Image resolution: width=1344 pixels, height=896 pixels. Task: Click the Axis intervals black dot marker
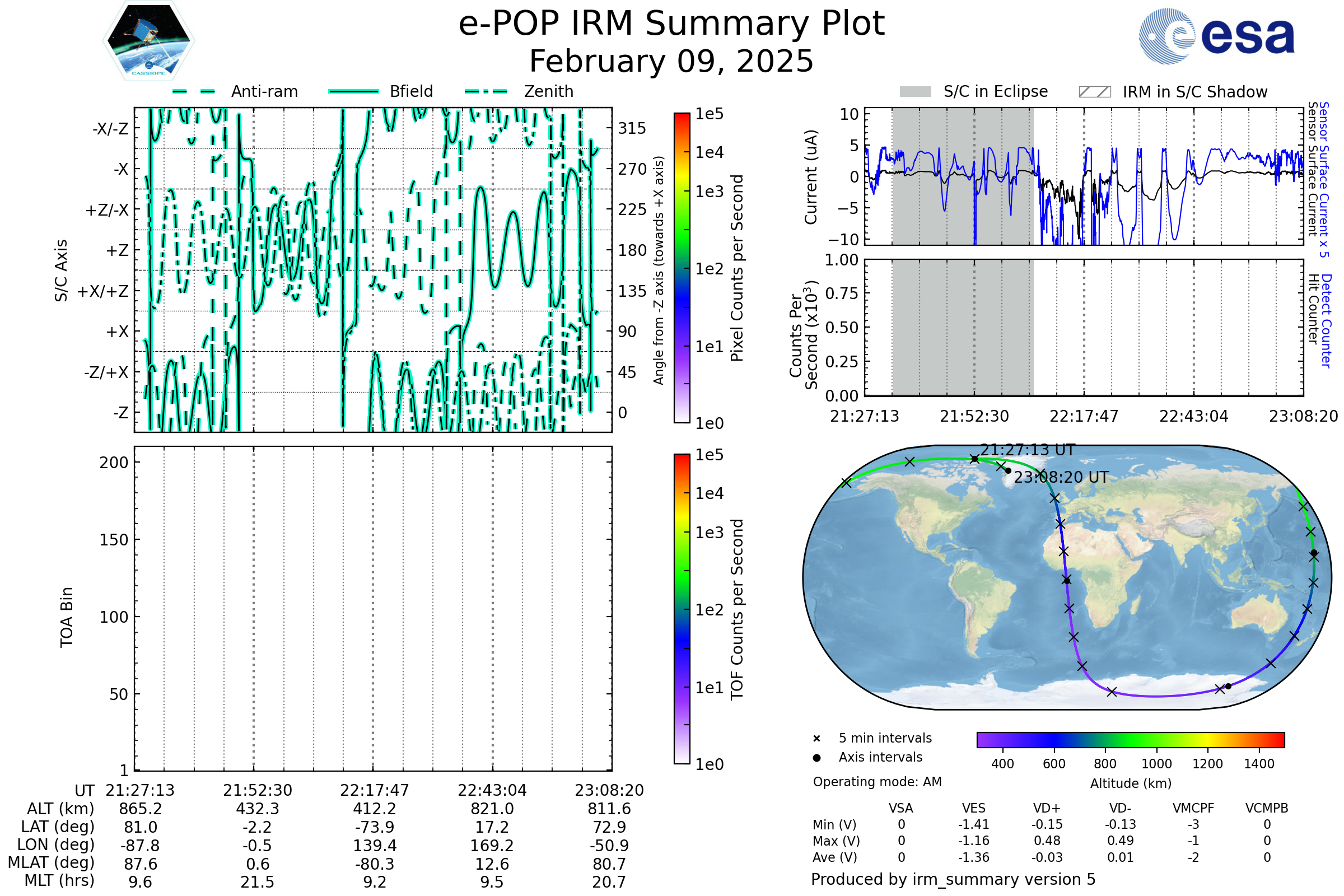816,758
